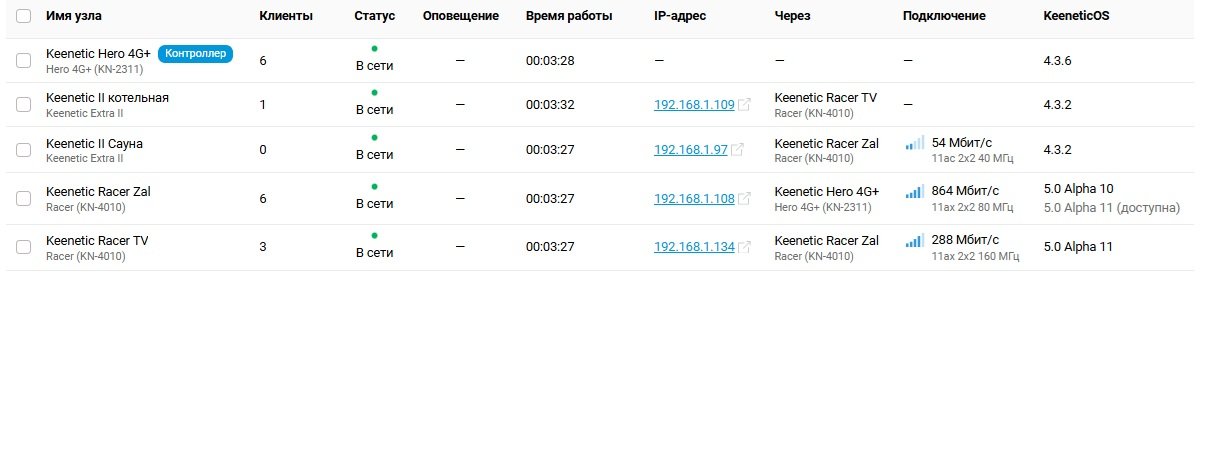Sort table by Клиенты column header
1222x460 pixels.
[x=286, y=16]
